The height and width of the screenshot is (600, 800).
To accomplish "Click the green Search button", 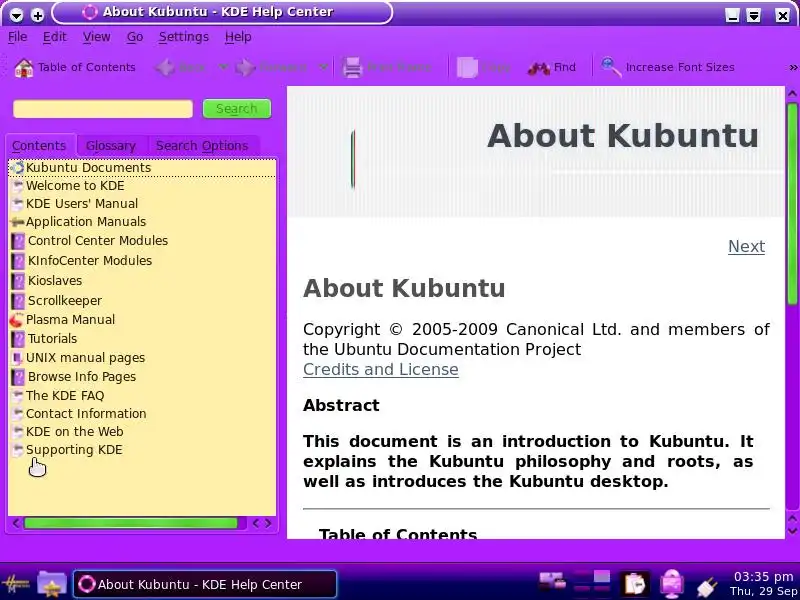I will 237,109.
